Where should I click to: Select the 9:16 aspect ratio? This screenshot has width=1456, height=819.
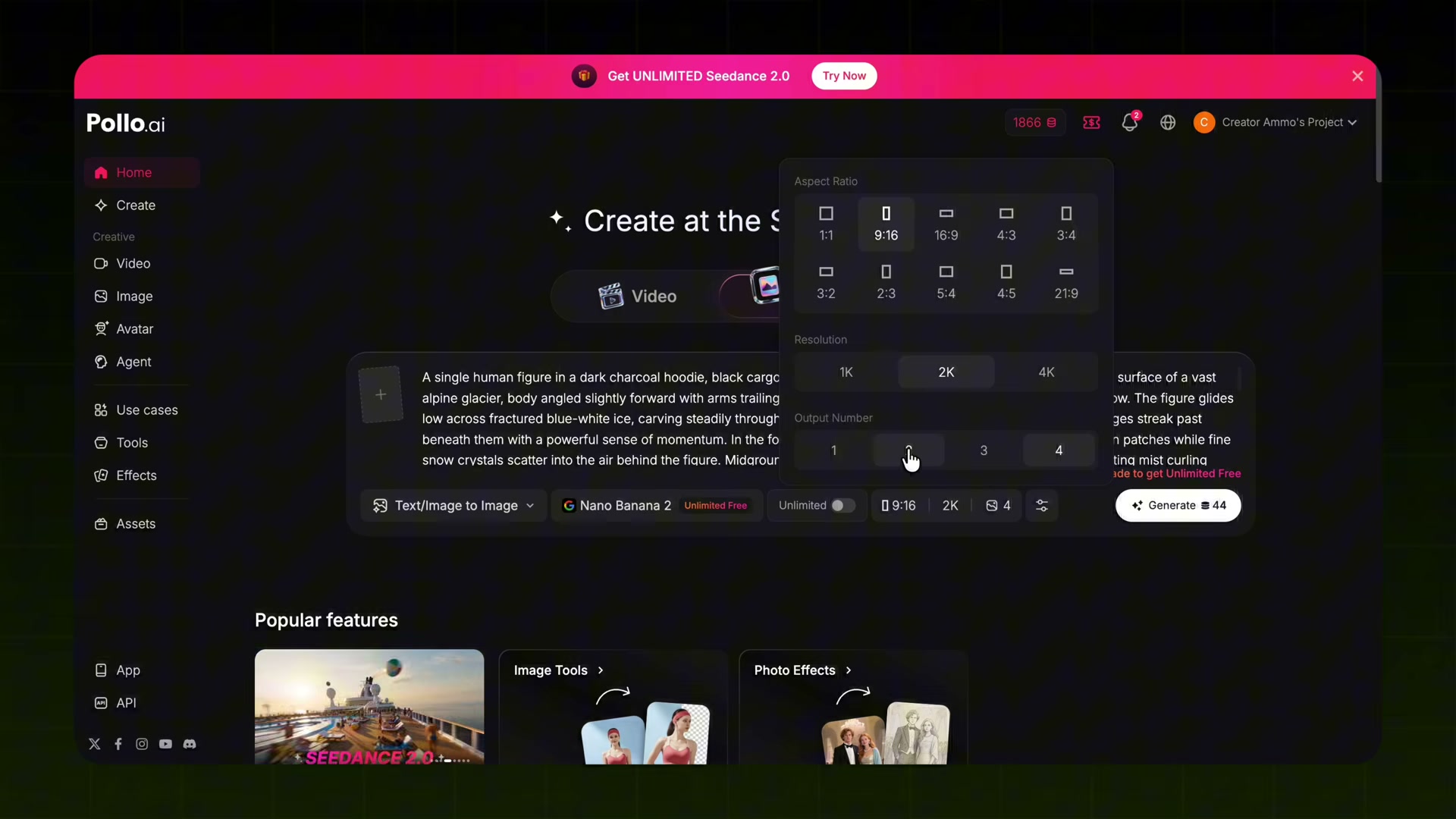tap(886, 224)
